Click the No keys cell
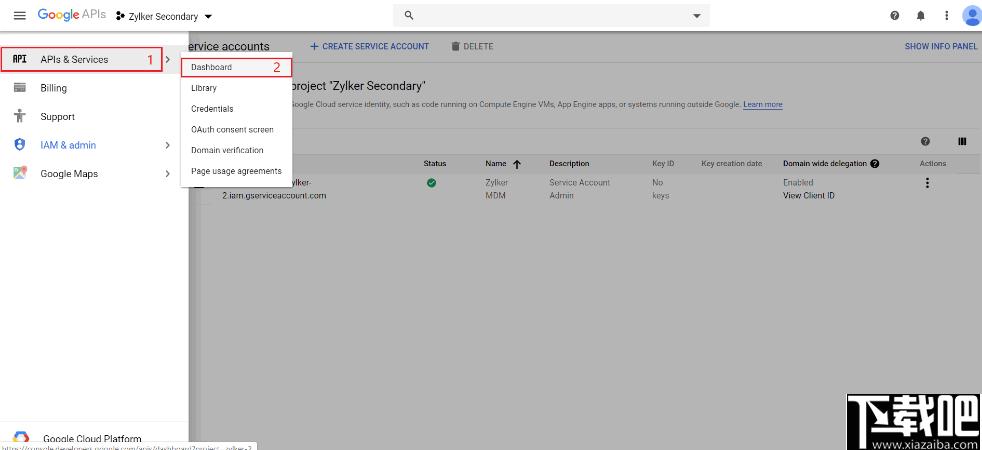This screenshot has width=982, height=450. tap(661, 189)
